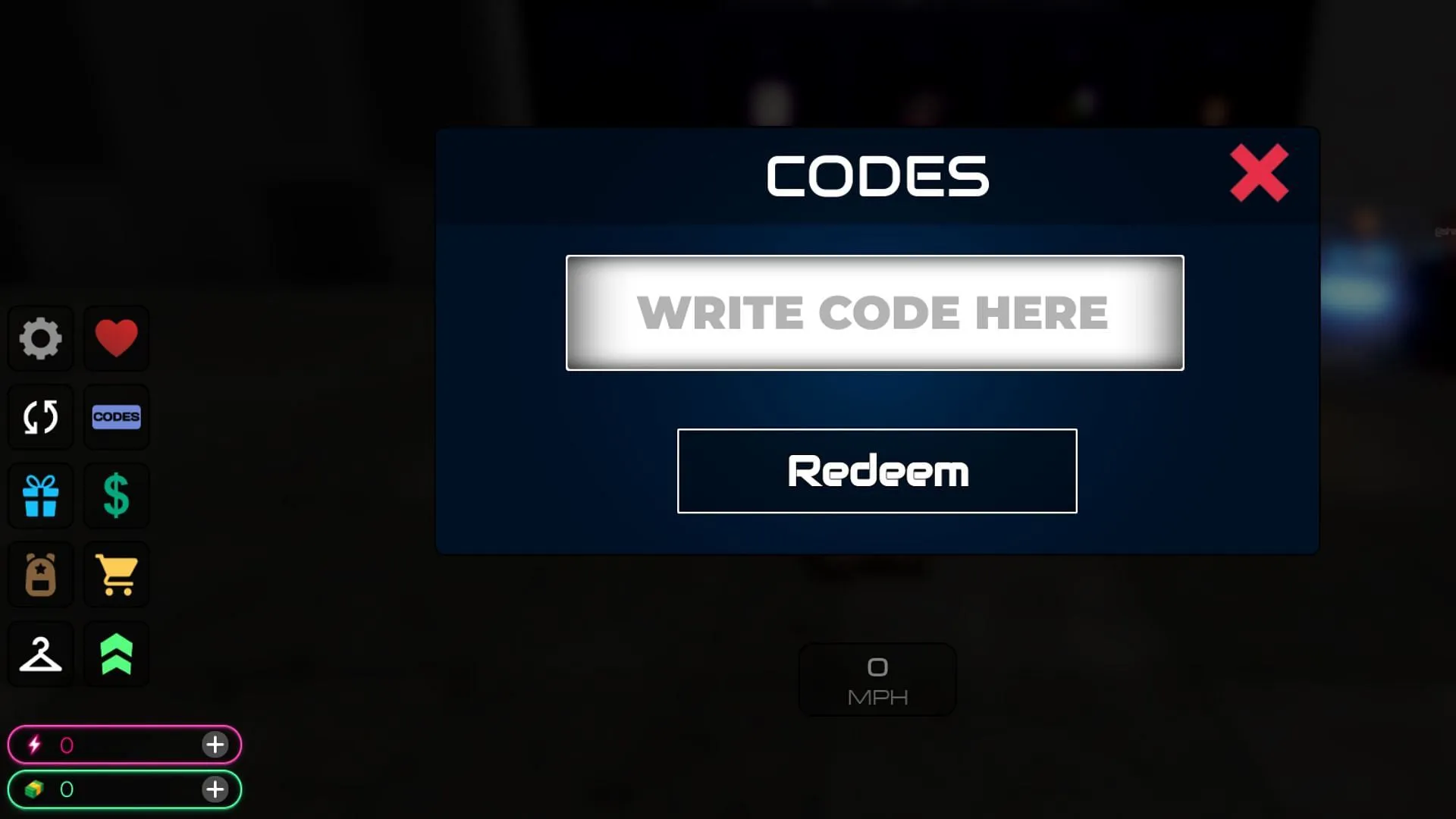Click the backpack inventory icon
Viewport: 1456px width, 819px height.
pos(40,575)
